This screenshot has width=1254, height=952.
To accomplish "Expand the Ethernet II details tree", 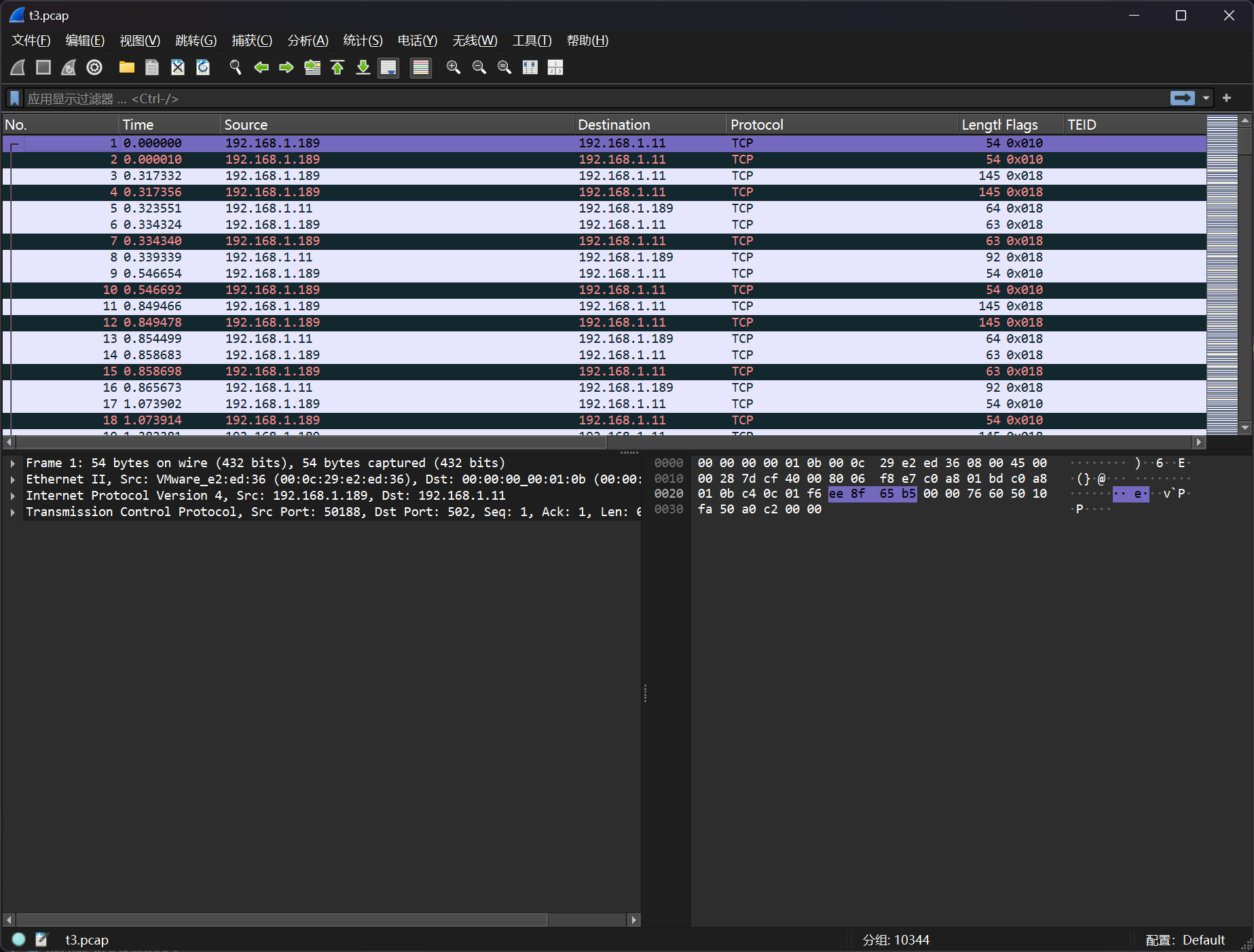I will point(13,479).
